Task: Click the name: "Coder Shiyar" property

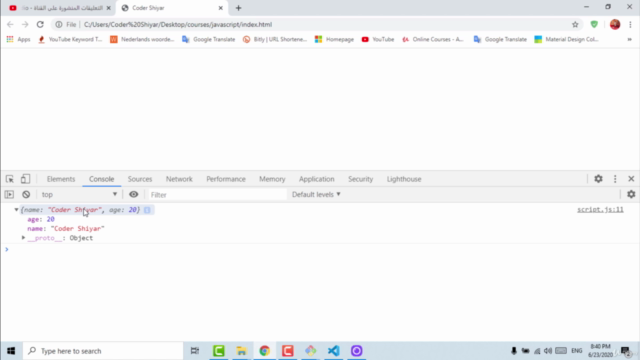Action: coord(66,229)
